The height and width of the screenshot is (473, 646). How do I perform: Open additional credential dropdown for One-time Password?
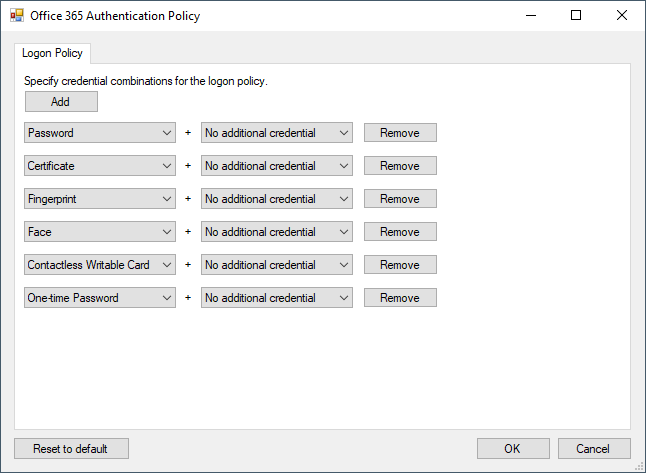tap(277, 298)
